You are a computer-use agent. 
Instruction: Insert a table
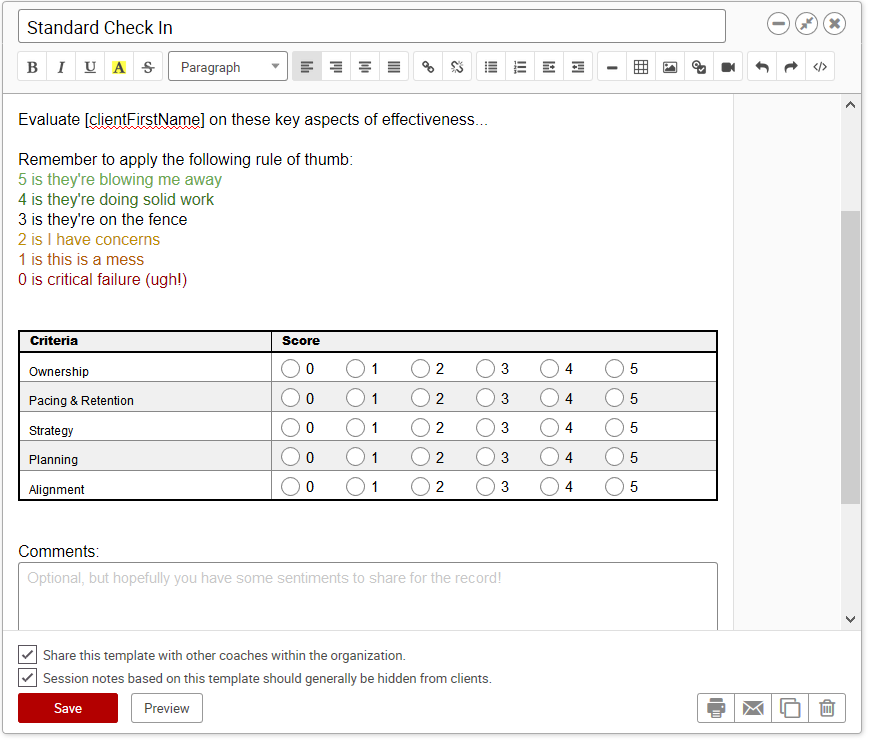(x=641, y=67)
